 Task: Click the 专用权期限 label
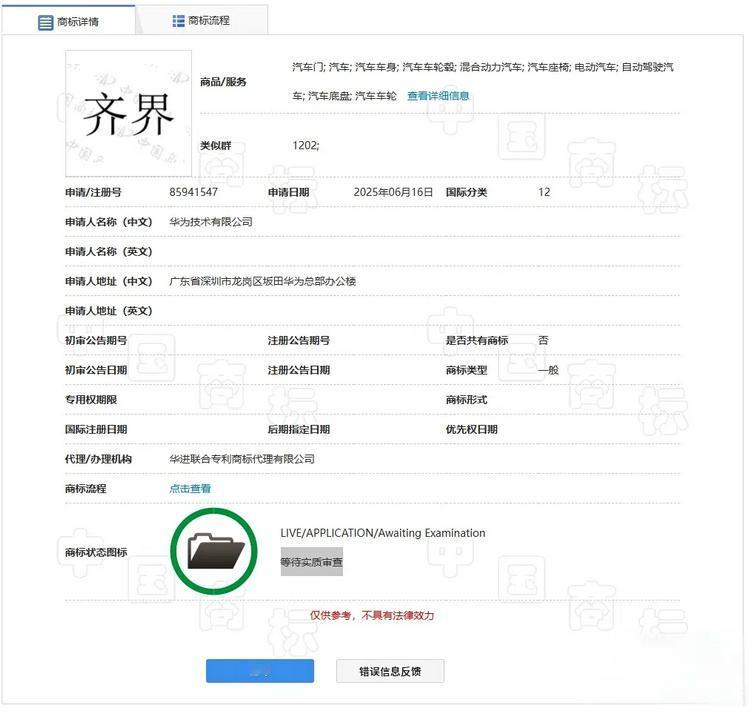91,400
